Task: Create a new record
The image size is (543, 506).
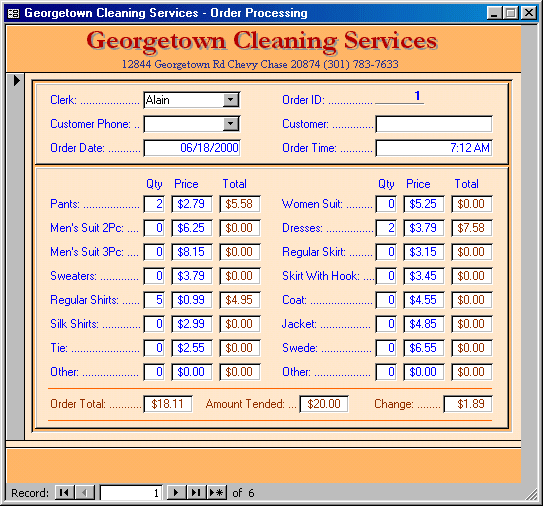Action: click(217, 492)
